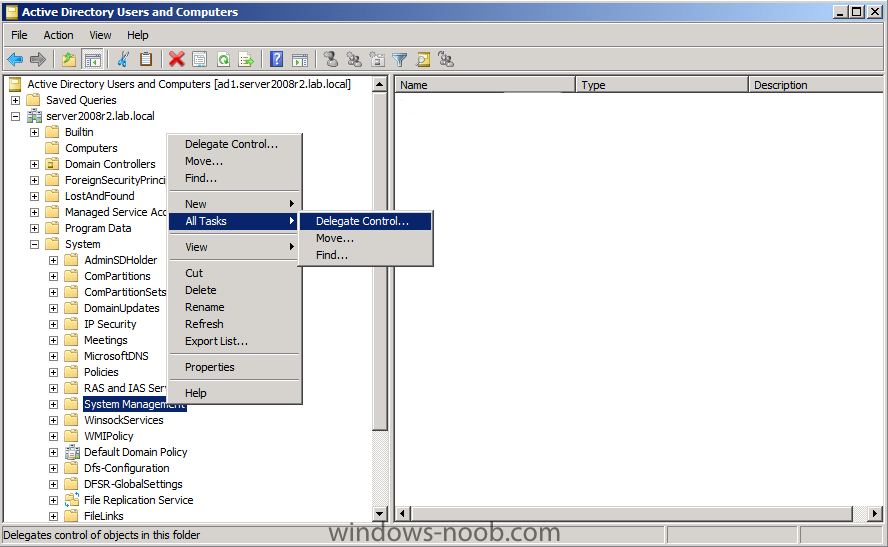Expand the AdminSDHolder node
888x547 pixels.
click(x=53, y=260)
